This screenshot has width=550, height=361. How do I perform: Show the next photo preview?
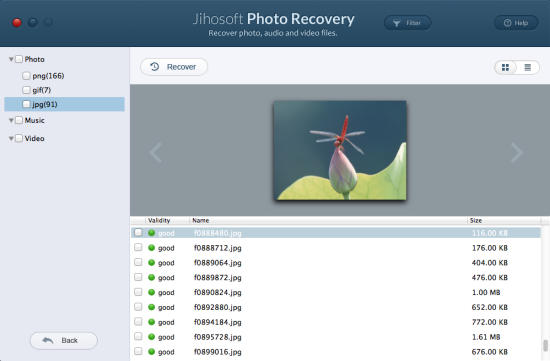pyautogui.click(x=517, y=152)
